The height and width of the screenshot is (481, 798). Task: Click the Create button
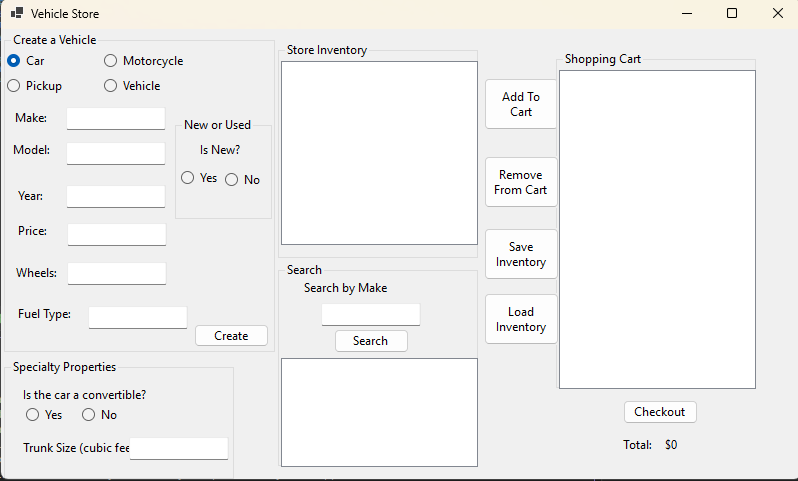[232, 336]
